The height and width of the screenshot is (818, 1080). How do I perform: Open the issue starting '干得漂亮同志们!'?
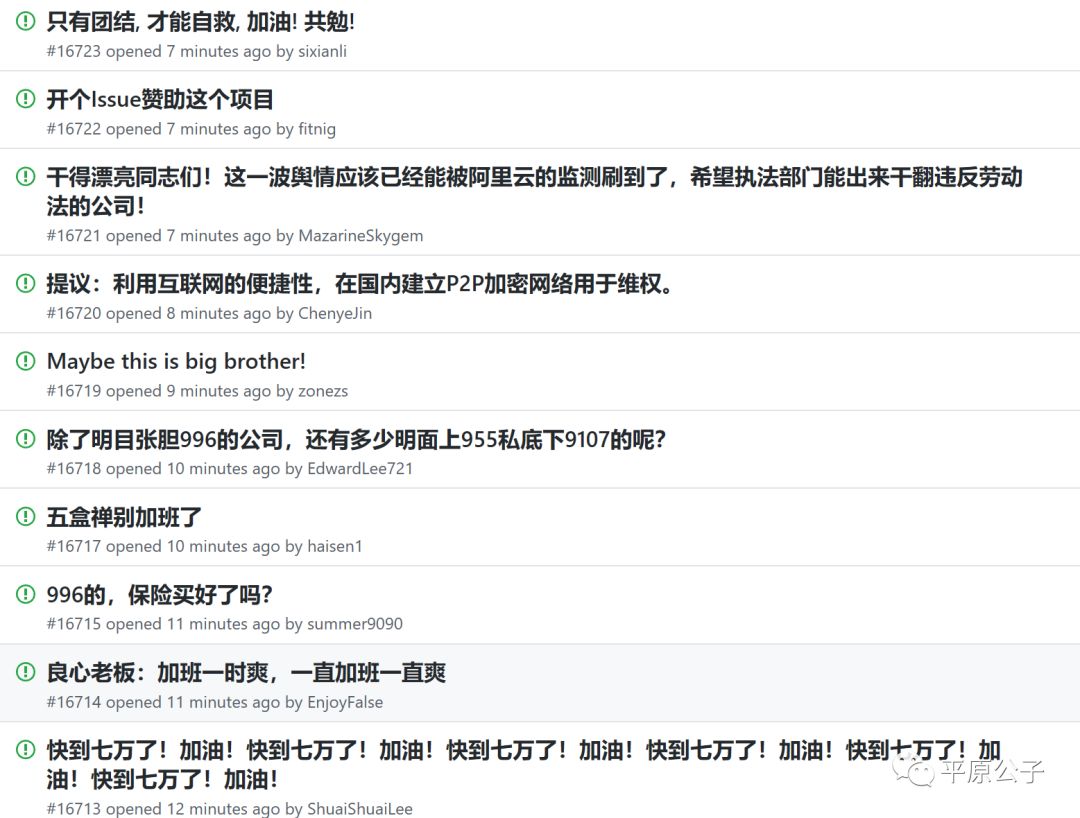coord(534,191)
